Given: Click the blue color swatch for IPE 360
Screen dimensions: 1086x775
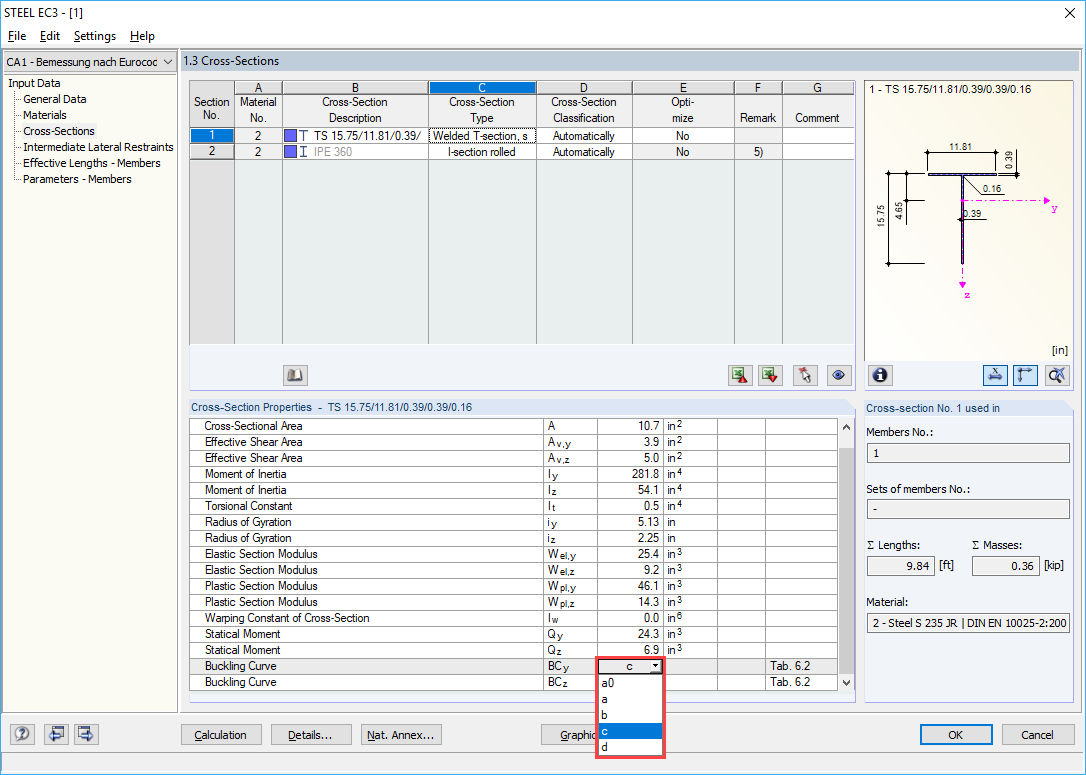Looking at the screenshot, I should 290,152.
